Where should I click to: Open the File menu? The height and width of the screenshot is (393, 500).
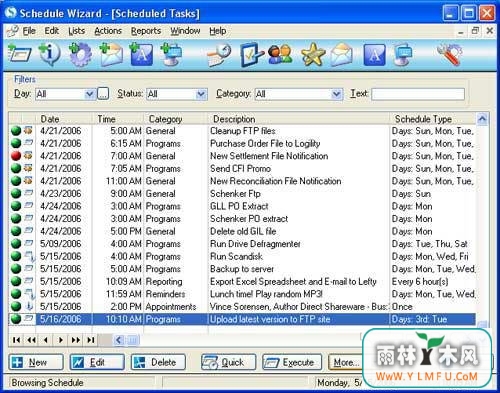tap(29, 31)
